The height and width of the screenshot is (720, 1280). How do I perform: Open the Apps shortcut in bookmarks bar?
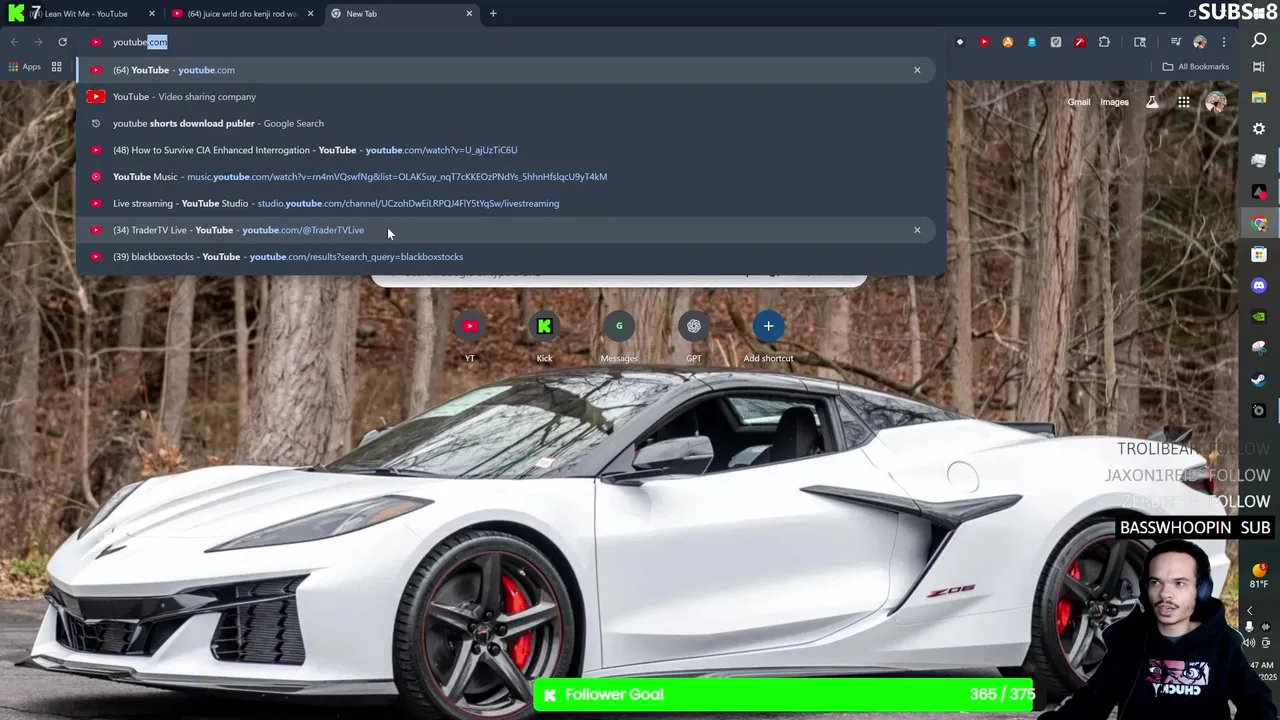coord(25,67)
